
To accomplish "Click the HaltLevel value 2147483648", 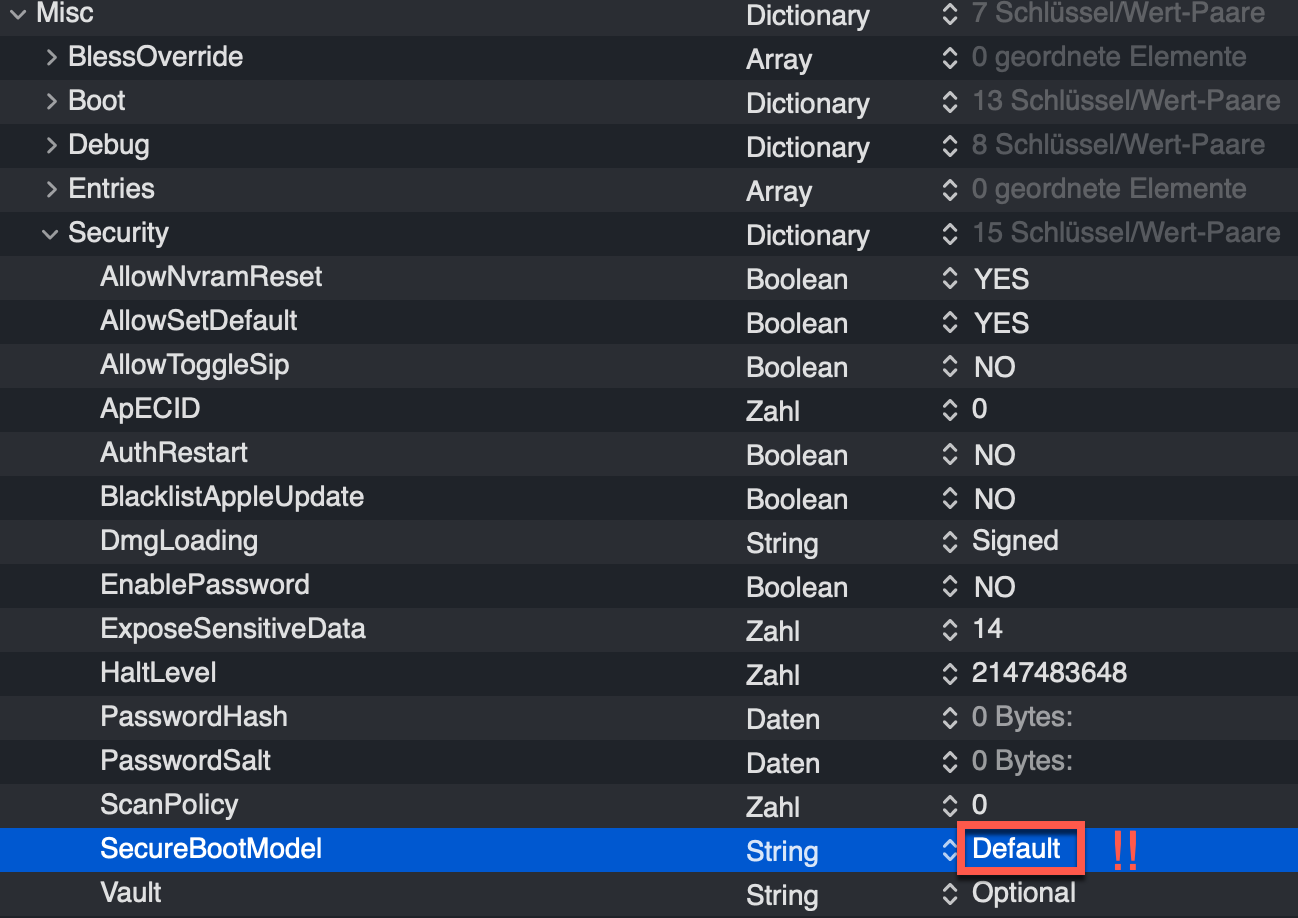I will click(x=1049, y=673).
